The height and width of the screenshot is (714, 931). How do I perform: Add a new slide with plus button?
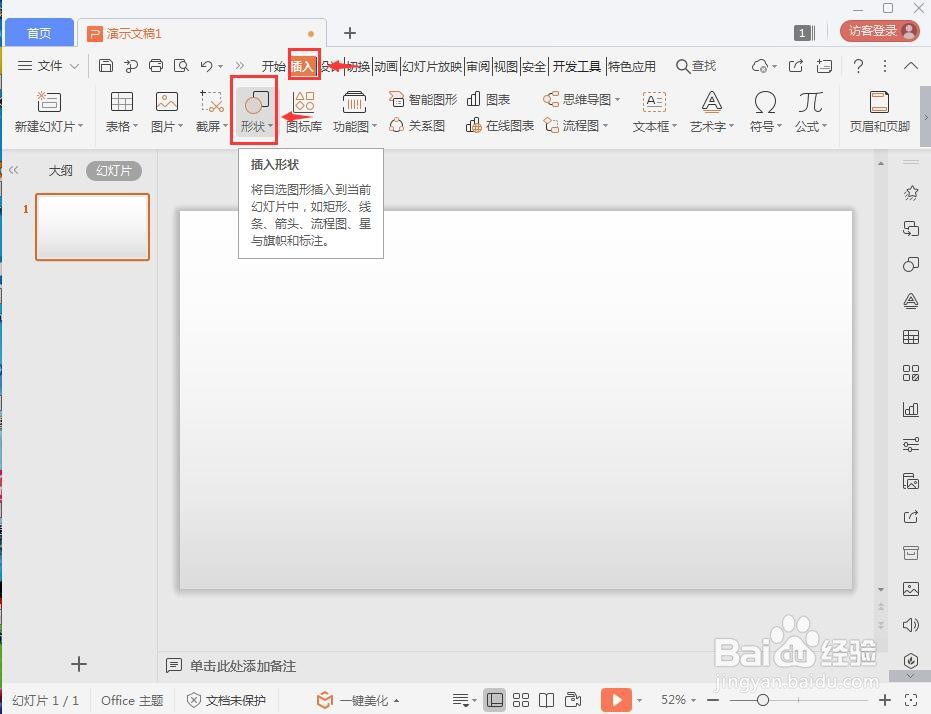click(78, 664)
